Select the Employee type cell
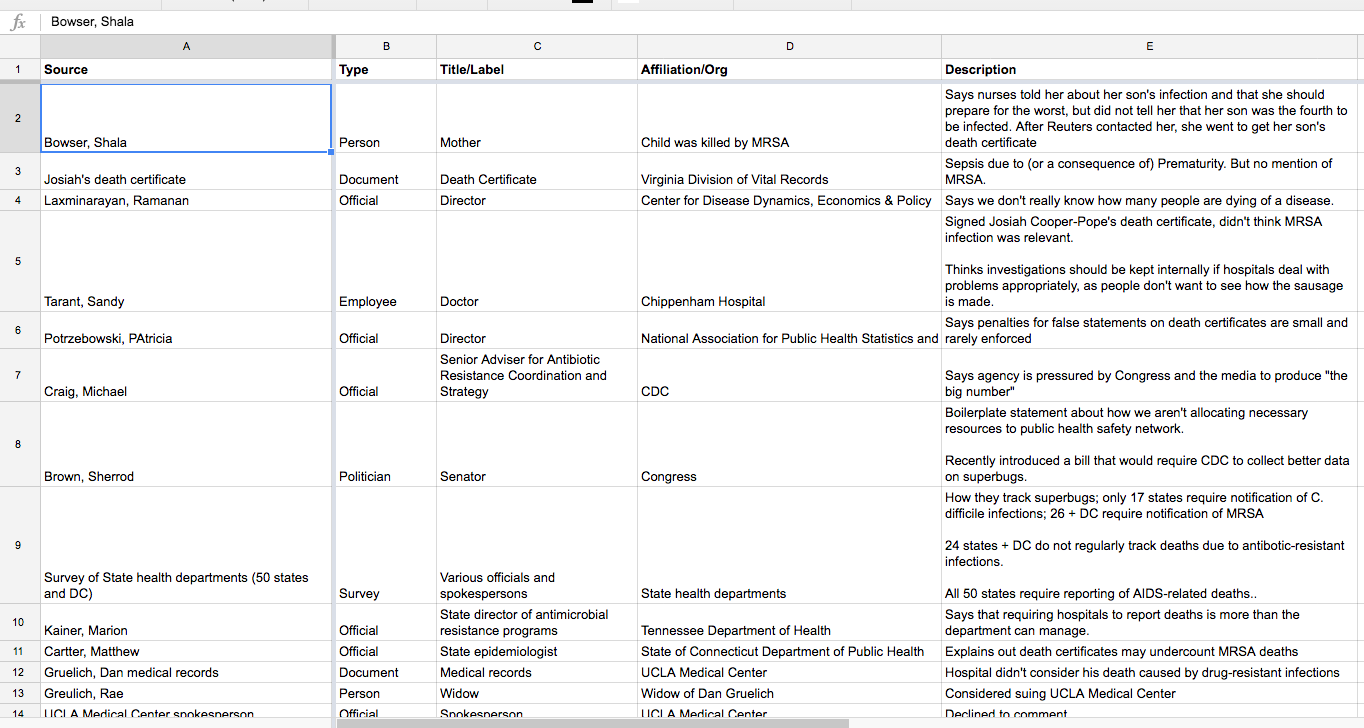This screenshot has height=728, width=1364. (386, 261)
